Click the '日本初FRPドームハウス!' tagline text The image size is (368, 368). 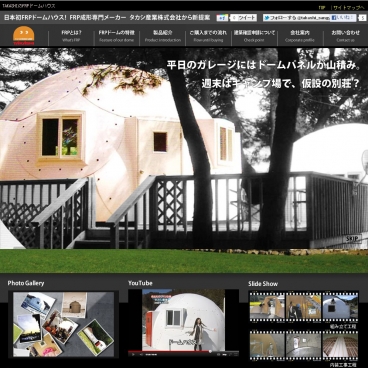coord(35,18)
